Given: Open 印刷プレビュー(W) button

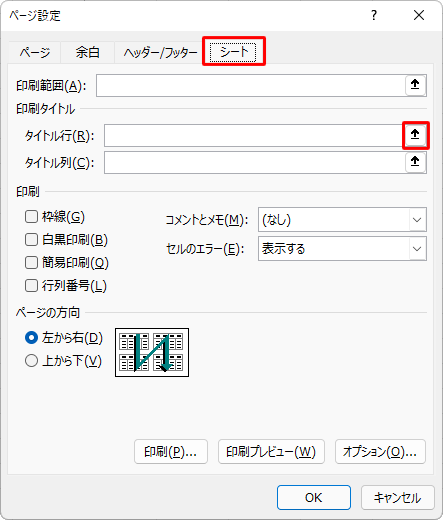Looking at the screenshot, I should 271,452.
